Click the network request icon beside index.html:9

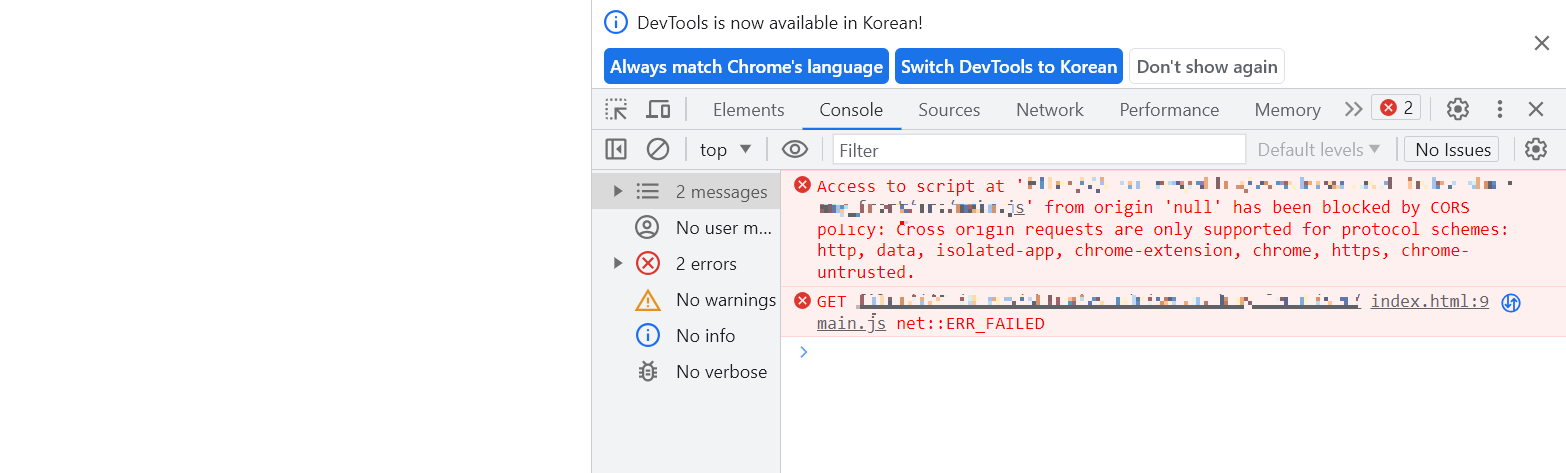(x=1511, y=302)
